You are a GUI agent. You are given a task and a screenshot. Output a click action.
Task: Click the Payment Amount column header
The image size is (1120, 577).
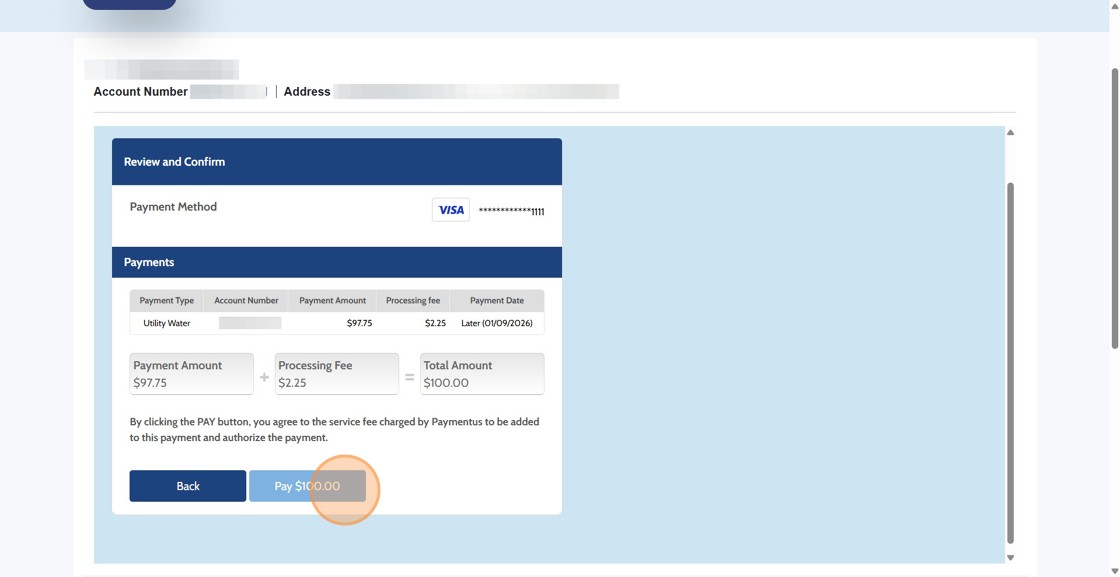click(332, 300)
